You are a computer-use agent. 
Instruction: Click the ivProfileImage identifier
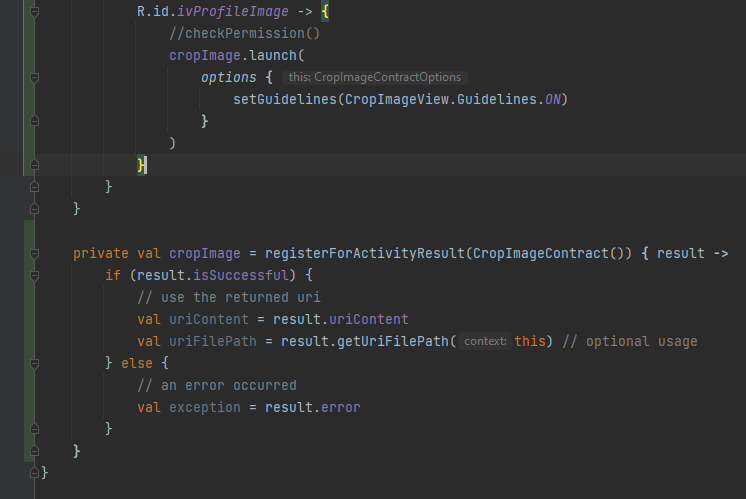tap(233, 11)
